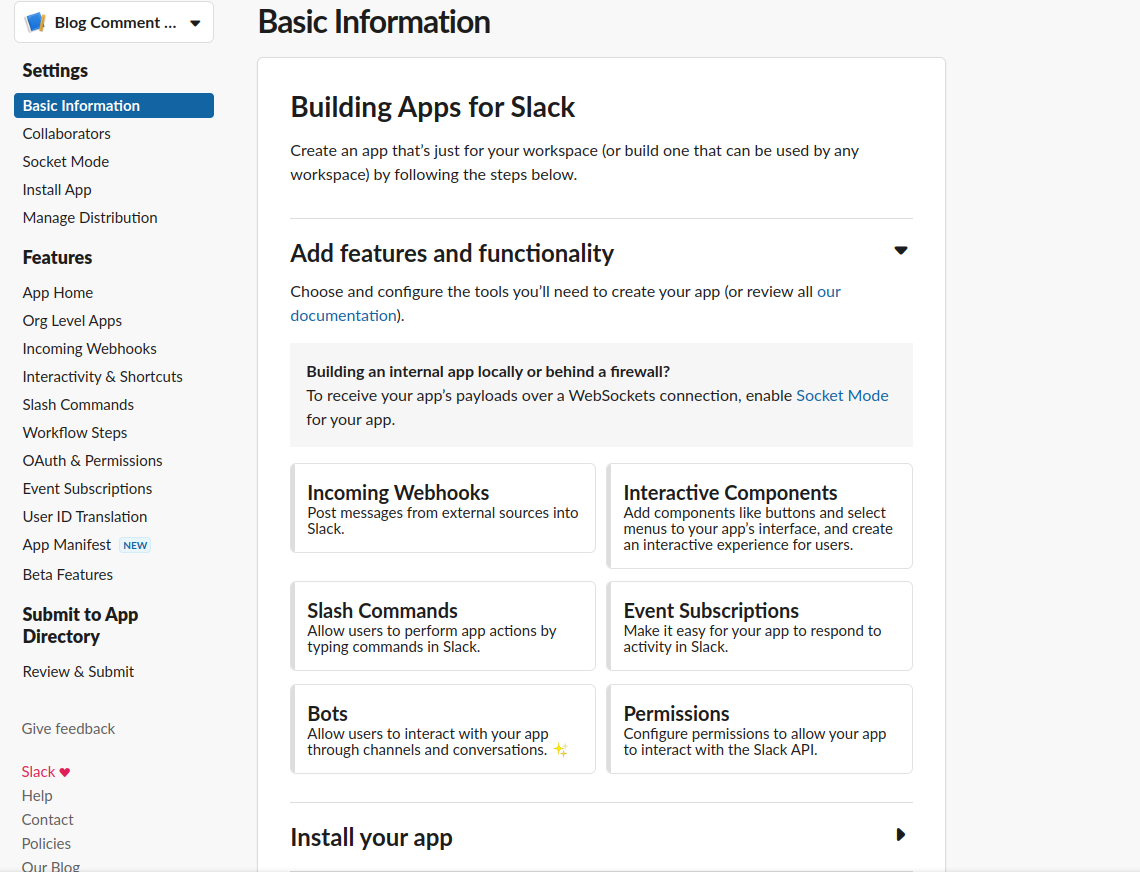Open the Help footer link

pyautogui.click(x=37, y=796)
